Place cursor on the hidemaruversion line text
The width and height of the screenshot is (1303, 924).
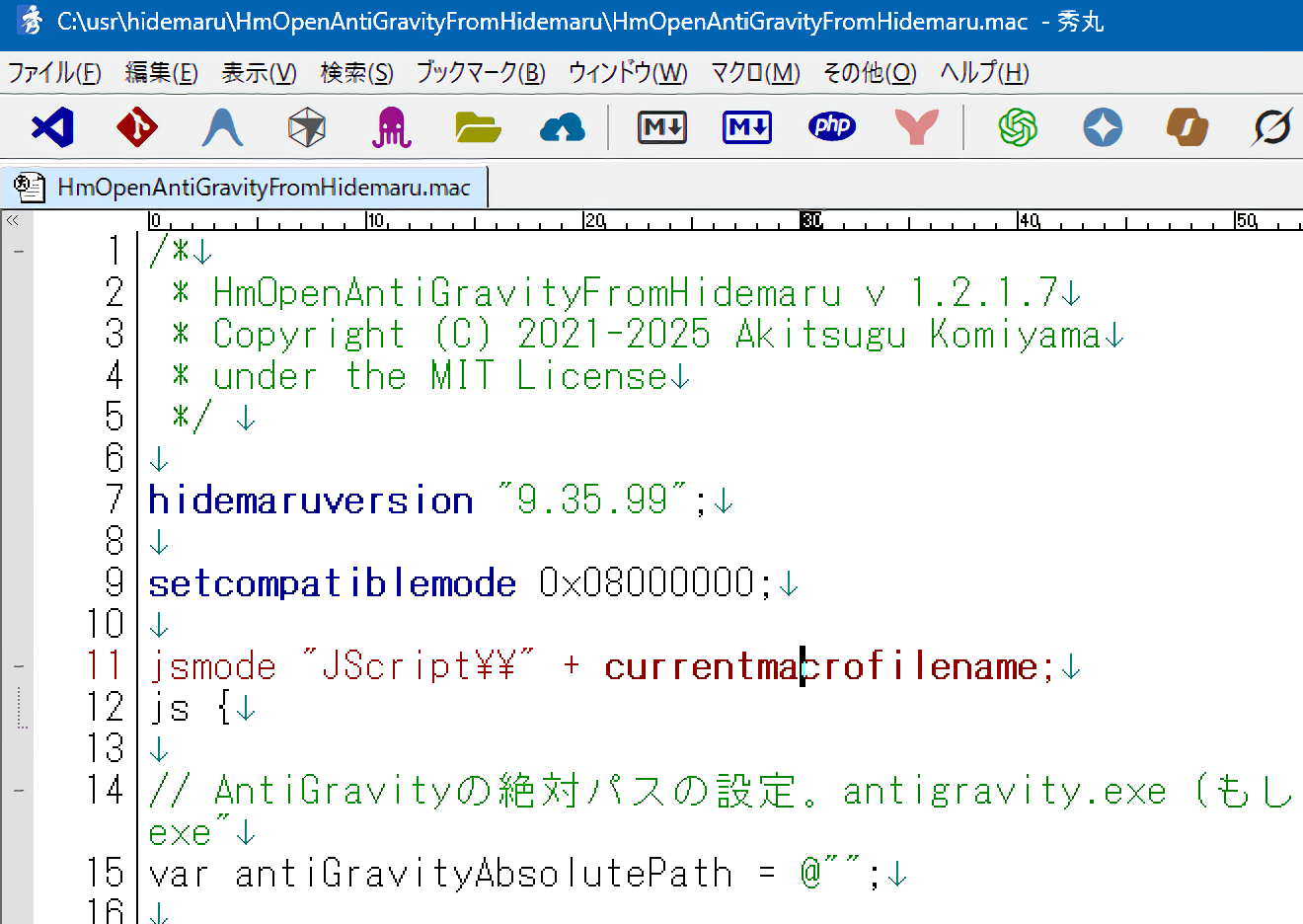[x=311, y=501]
